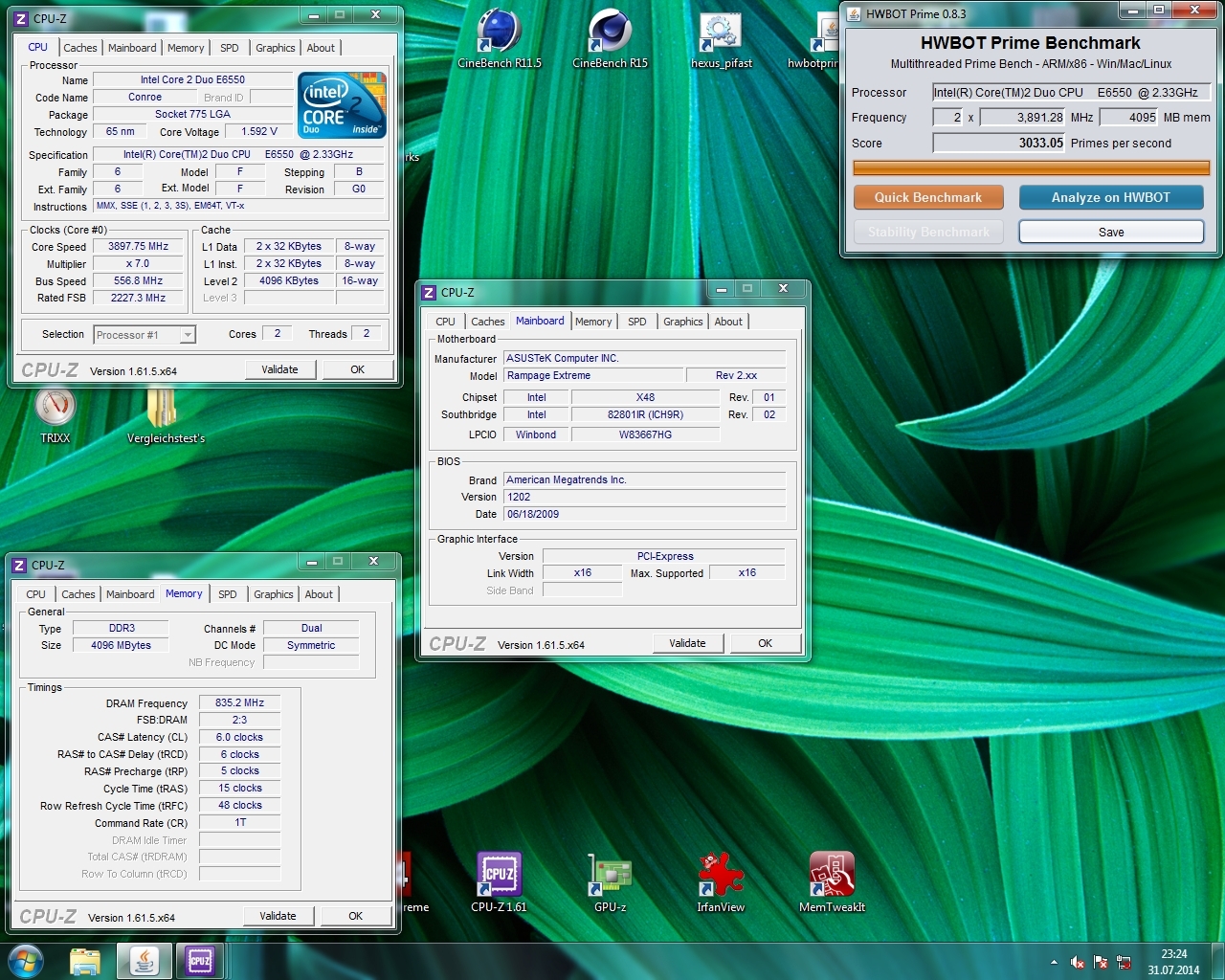Click the Level 2 cache value 4096 KBytes
This screenshot has width=1225, height=980.
coord(288,281)
